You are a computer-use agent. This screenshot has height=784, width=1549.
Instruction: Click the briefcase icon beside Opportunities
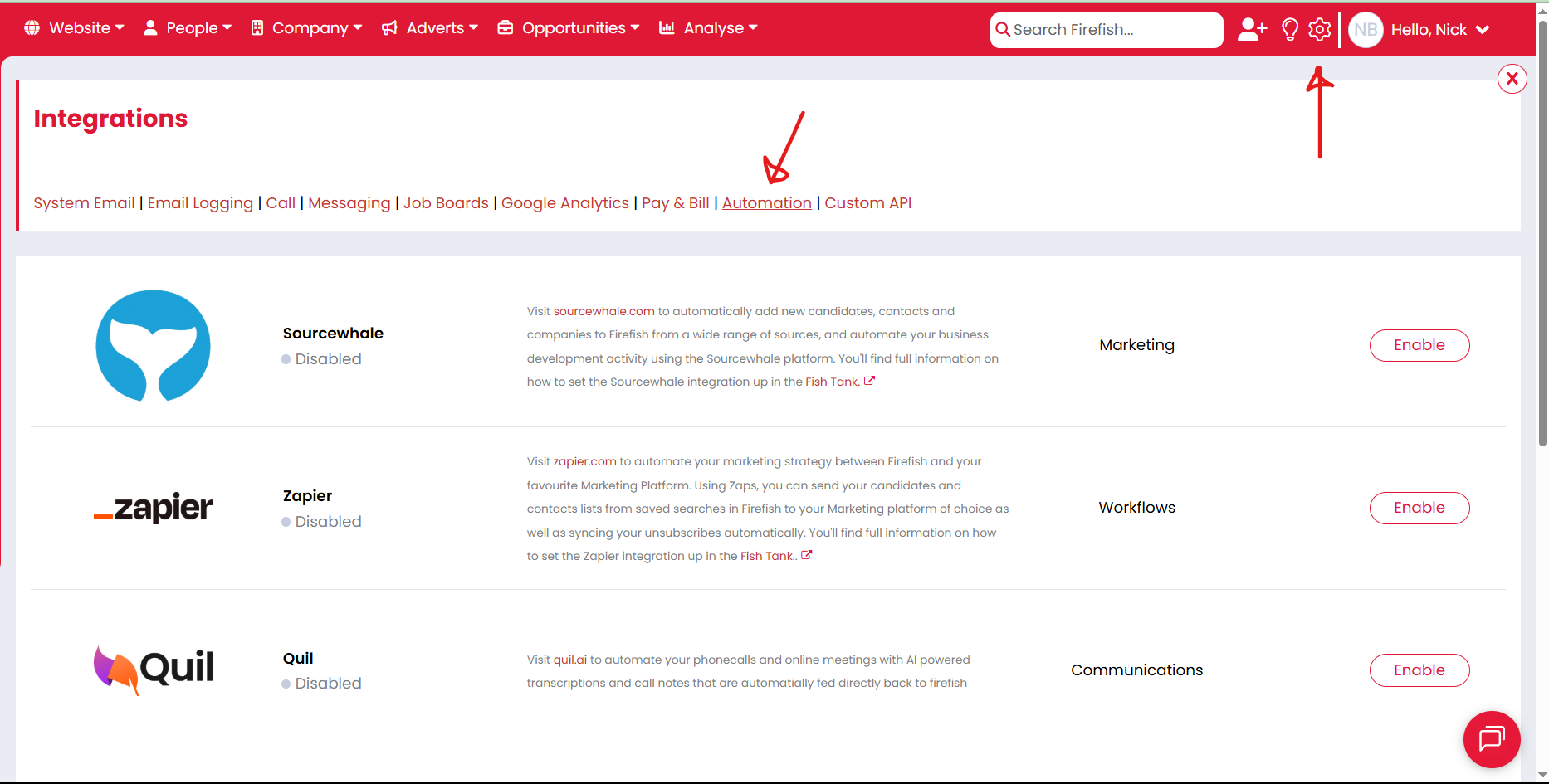point(505,27)
